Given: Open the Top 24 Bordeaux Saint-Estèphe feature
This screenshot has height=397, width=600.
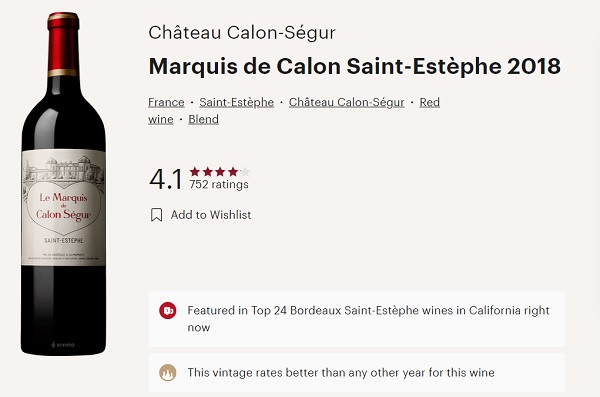Looking at the screenshot, I should [357, 319].
